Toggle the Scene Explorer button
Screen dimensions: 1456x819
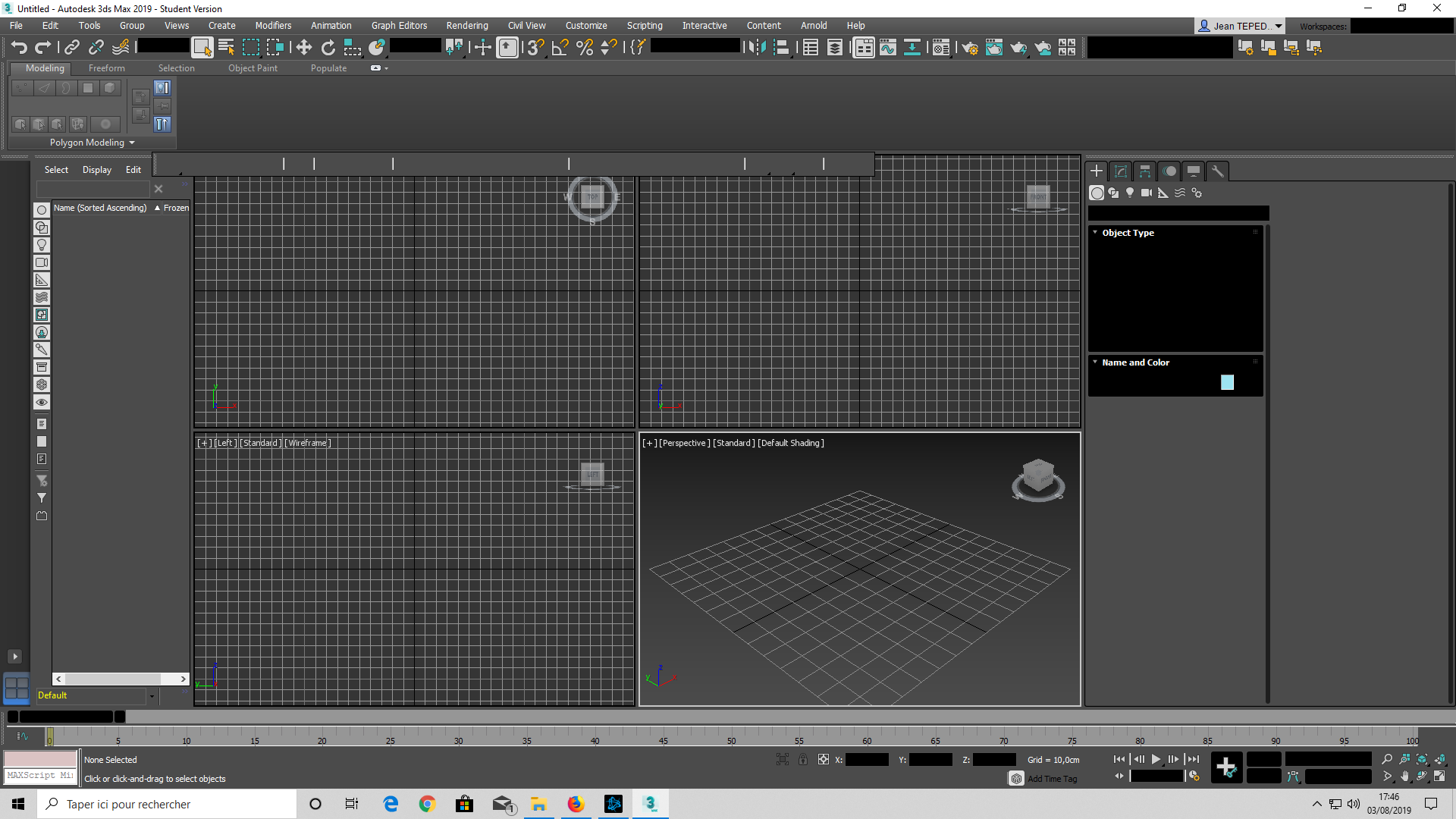[811, 47]
